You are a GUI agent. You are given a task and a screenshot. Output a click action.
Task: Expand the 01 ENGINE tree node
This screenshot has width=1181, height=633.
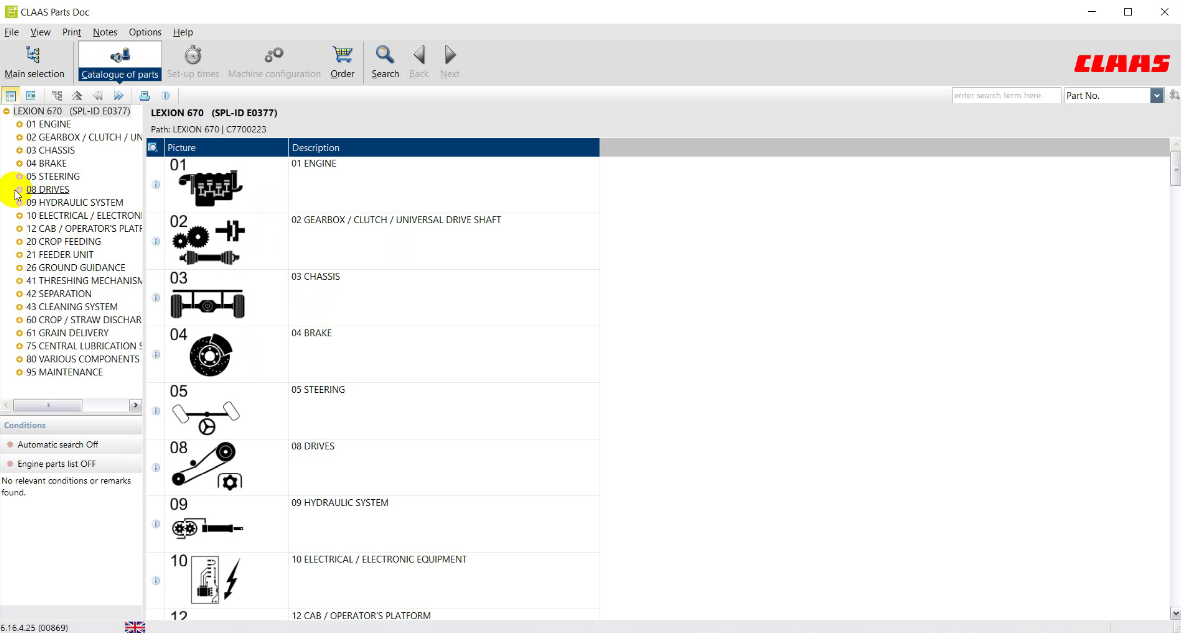(20, 124)
